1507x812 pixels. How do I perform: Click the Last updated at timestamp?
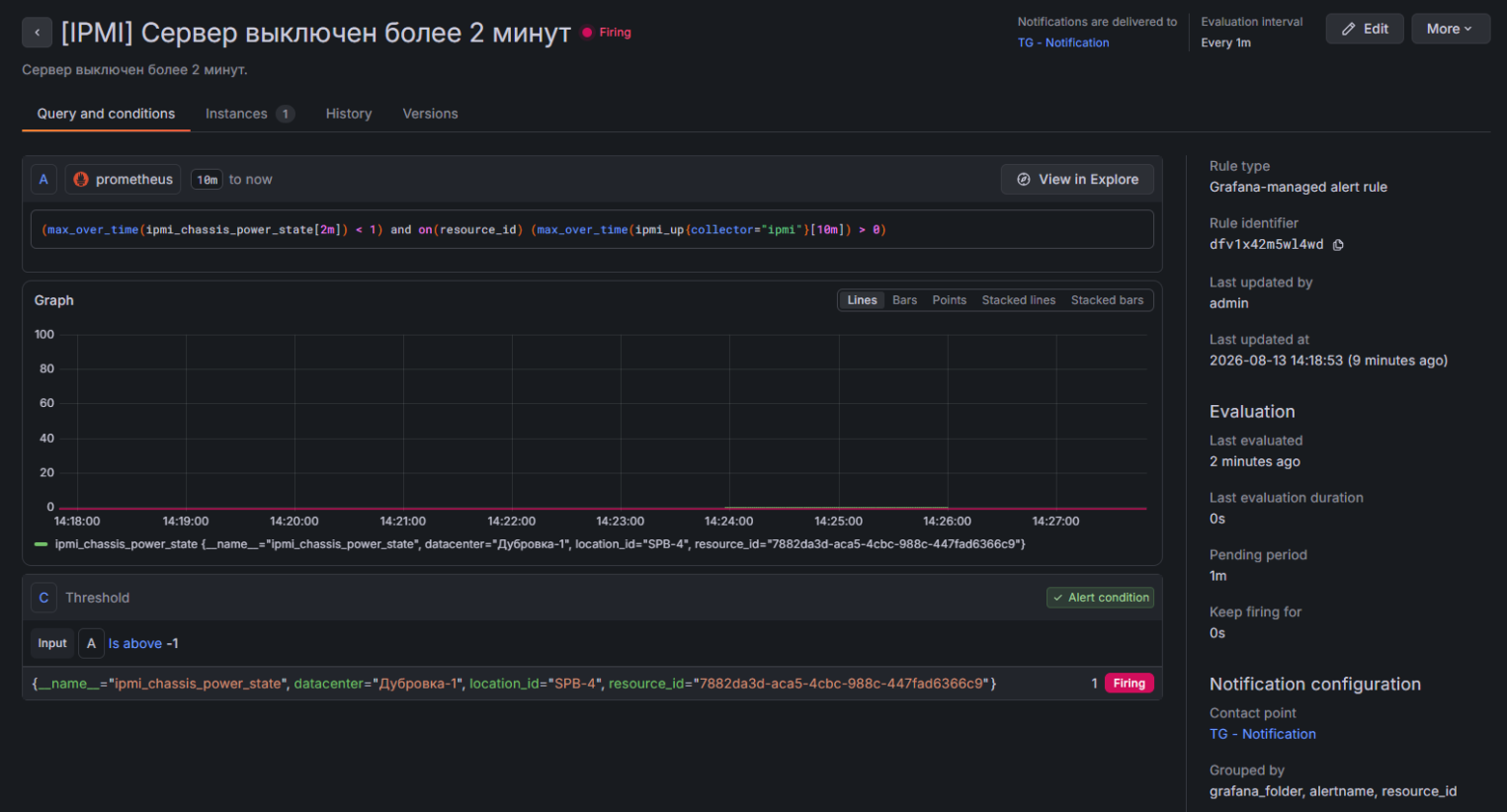point(1328,361)
